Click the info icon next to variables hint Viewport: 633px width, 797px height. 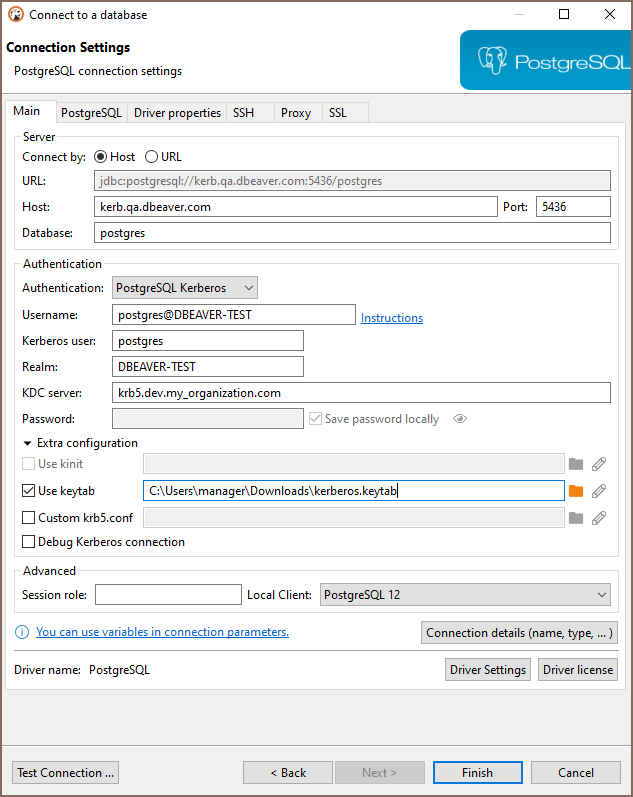(x=22, y=633)
